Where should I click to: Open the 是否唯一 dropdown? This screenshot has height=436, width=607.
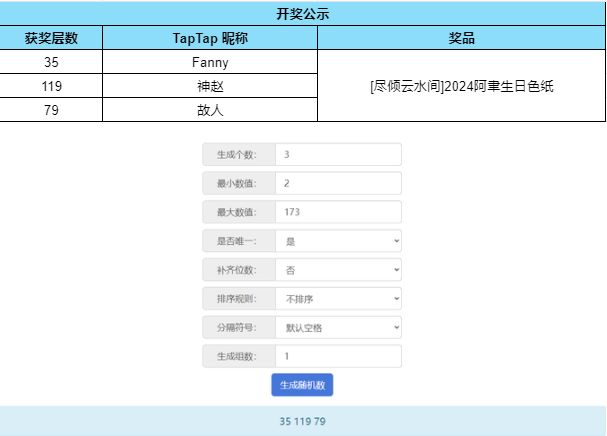(338, 241)
